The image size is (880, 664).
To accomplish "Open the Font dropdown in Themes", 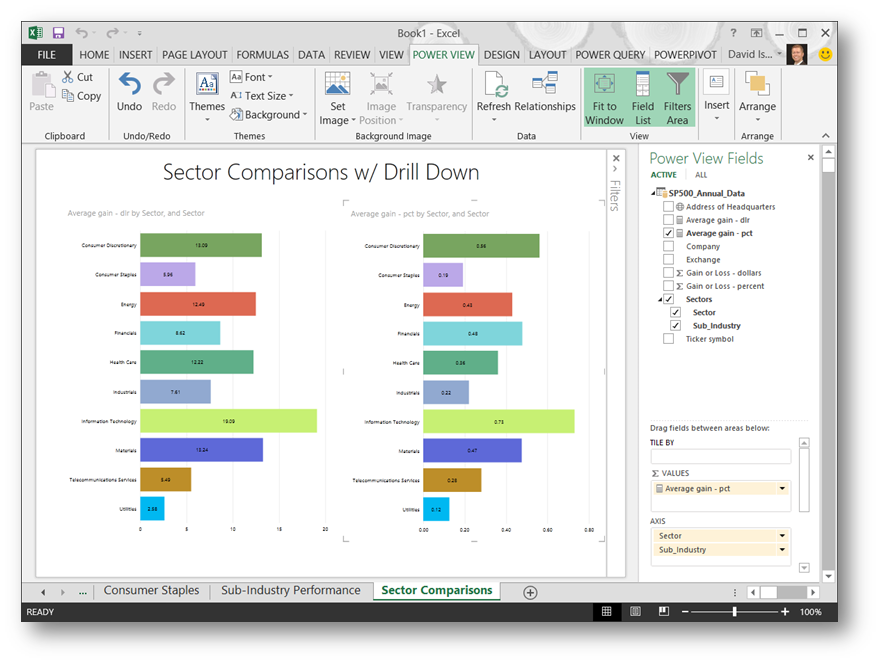I will [251, 77].
